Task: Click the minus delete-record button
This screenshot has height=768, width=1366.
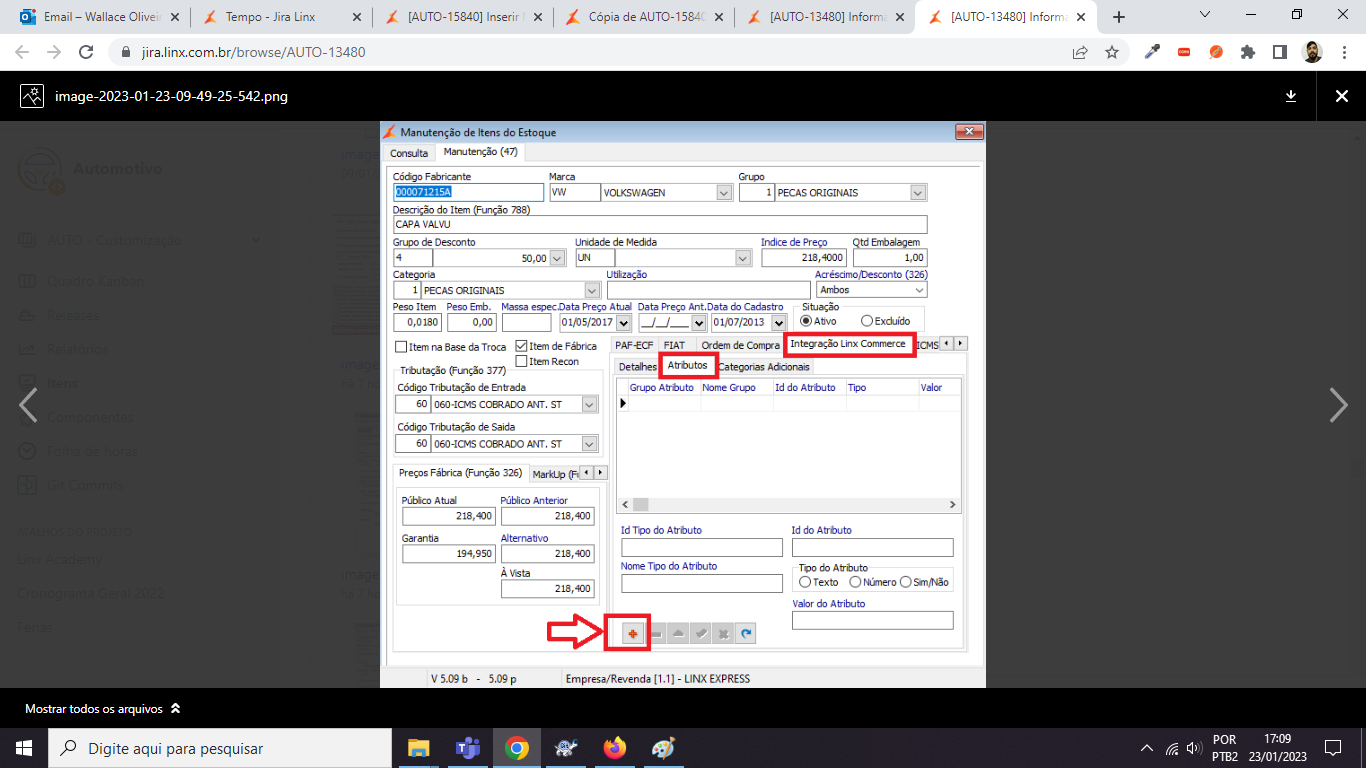Action: pos(656,633)
